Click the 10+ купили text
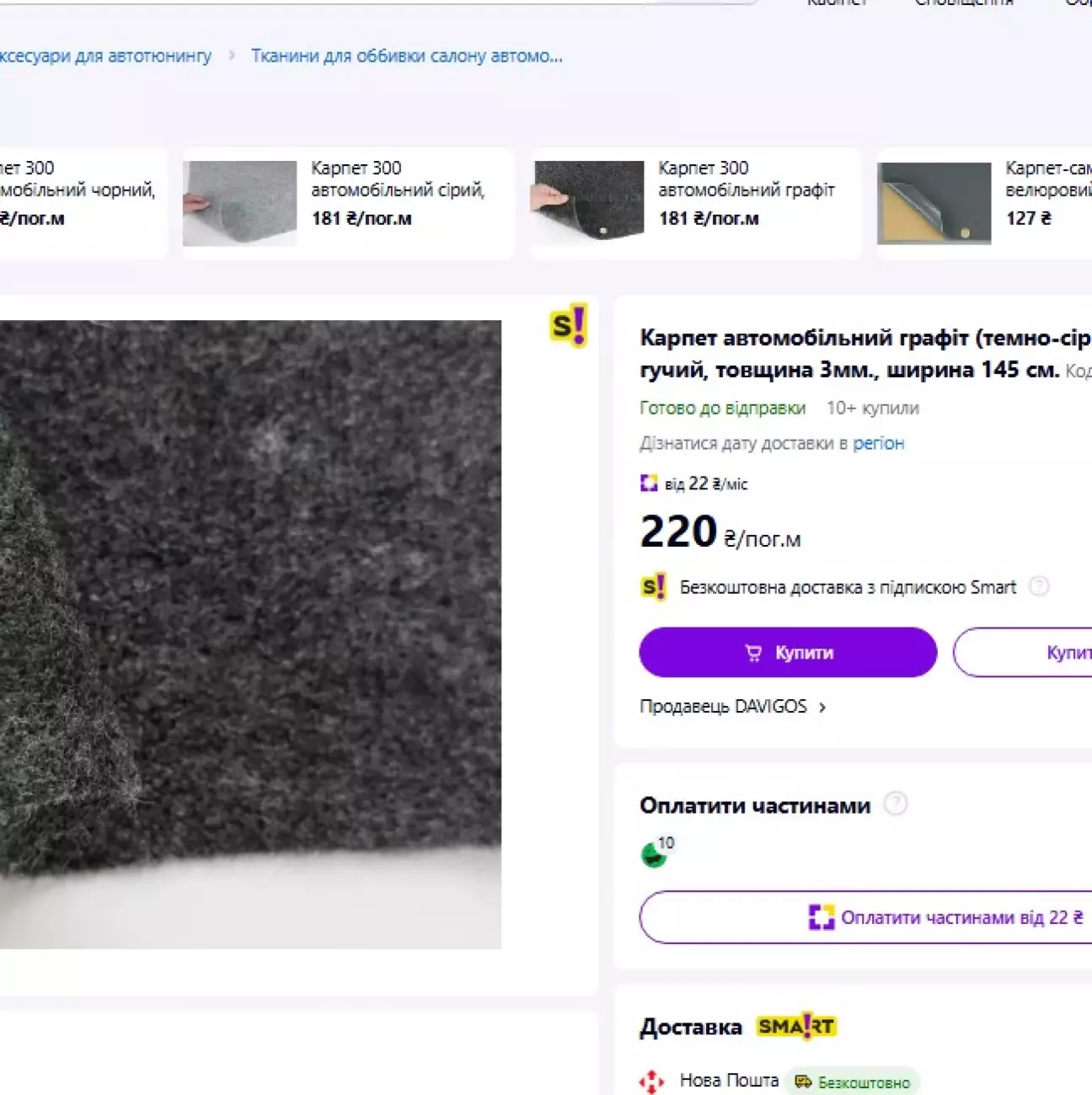This screenshot has height=1095, width=1092. point(873,409)
